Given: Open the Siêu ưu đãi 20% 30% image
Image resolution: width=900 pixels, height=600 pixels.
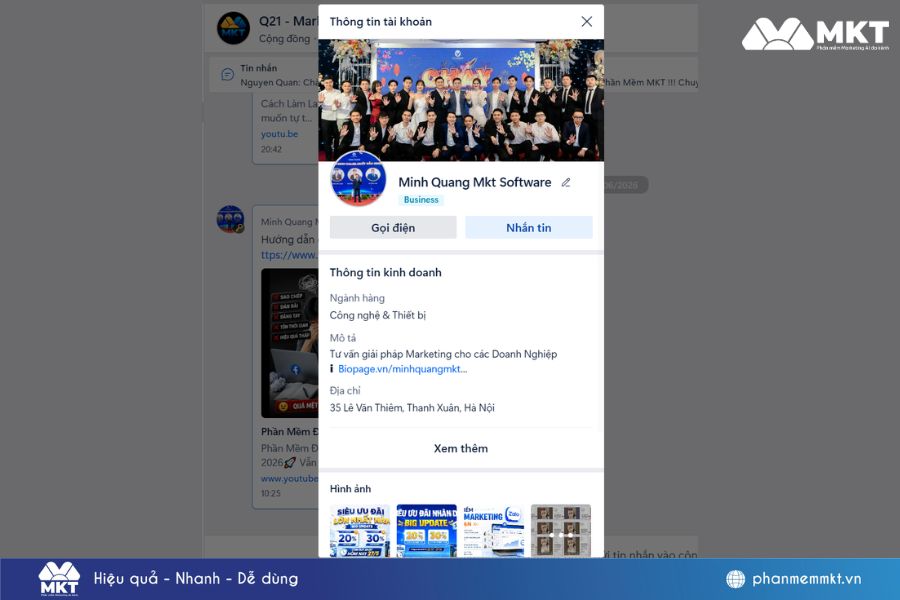Looking at the screenshot, I should coord(360,531).
